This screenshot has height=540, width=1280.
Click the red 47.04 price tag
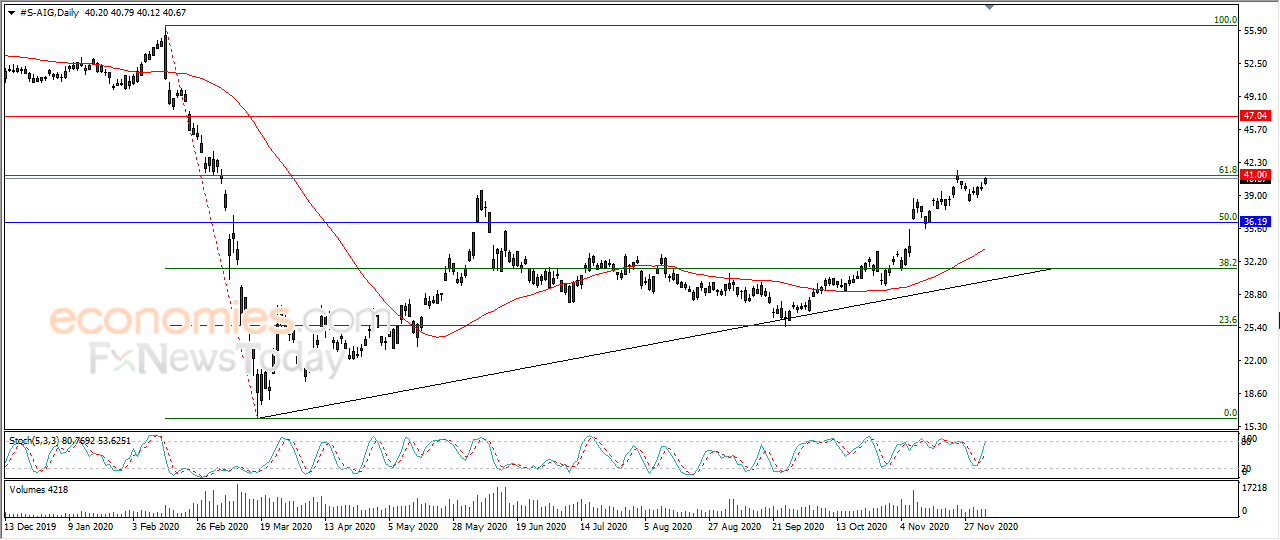coord(1254,116)
